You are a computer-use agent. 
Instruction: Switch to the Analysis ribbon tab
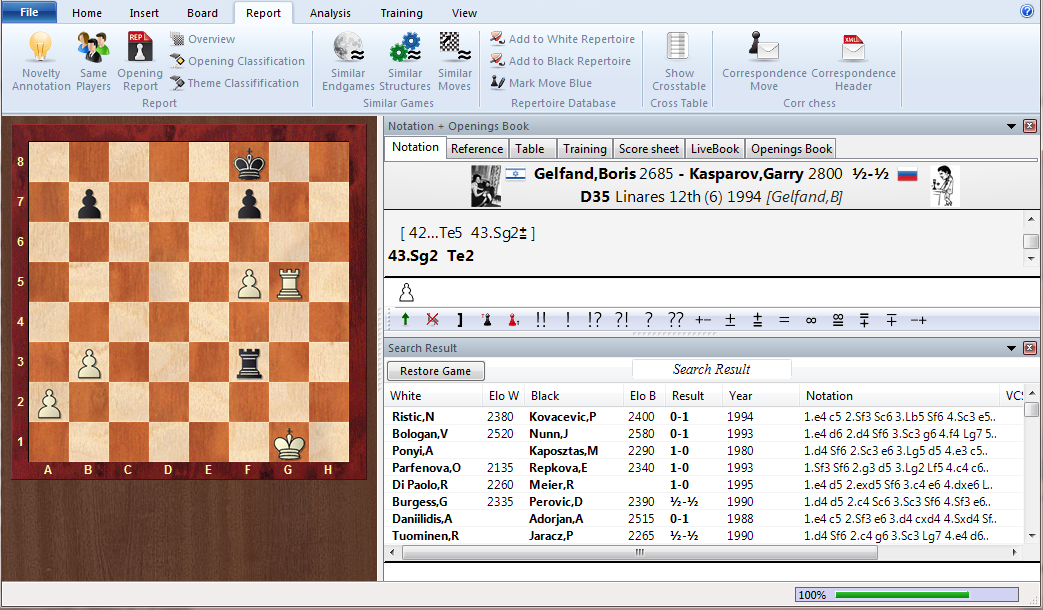pyautogui.click(x=331, y=13)
